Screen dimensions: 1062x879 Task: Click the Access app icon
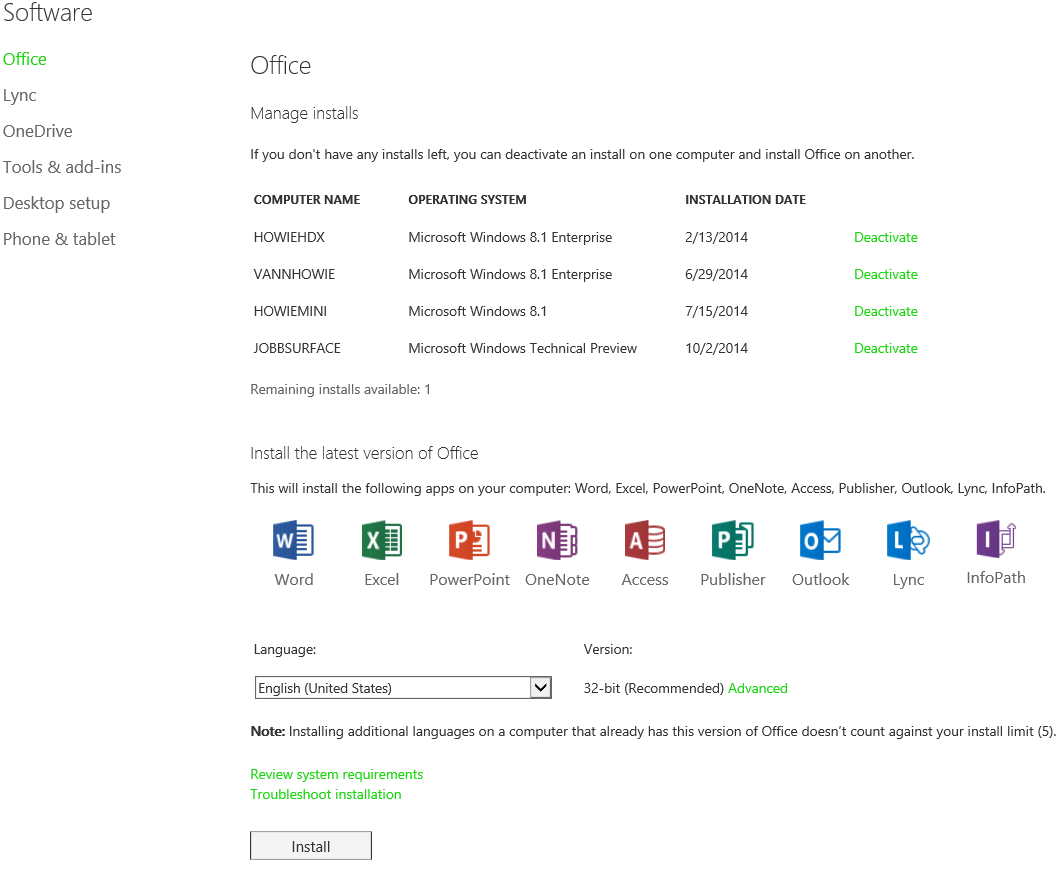click(645, 541)
